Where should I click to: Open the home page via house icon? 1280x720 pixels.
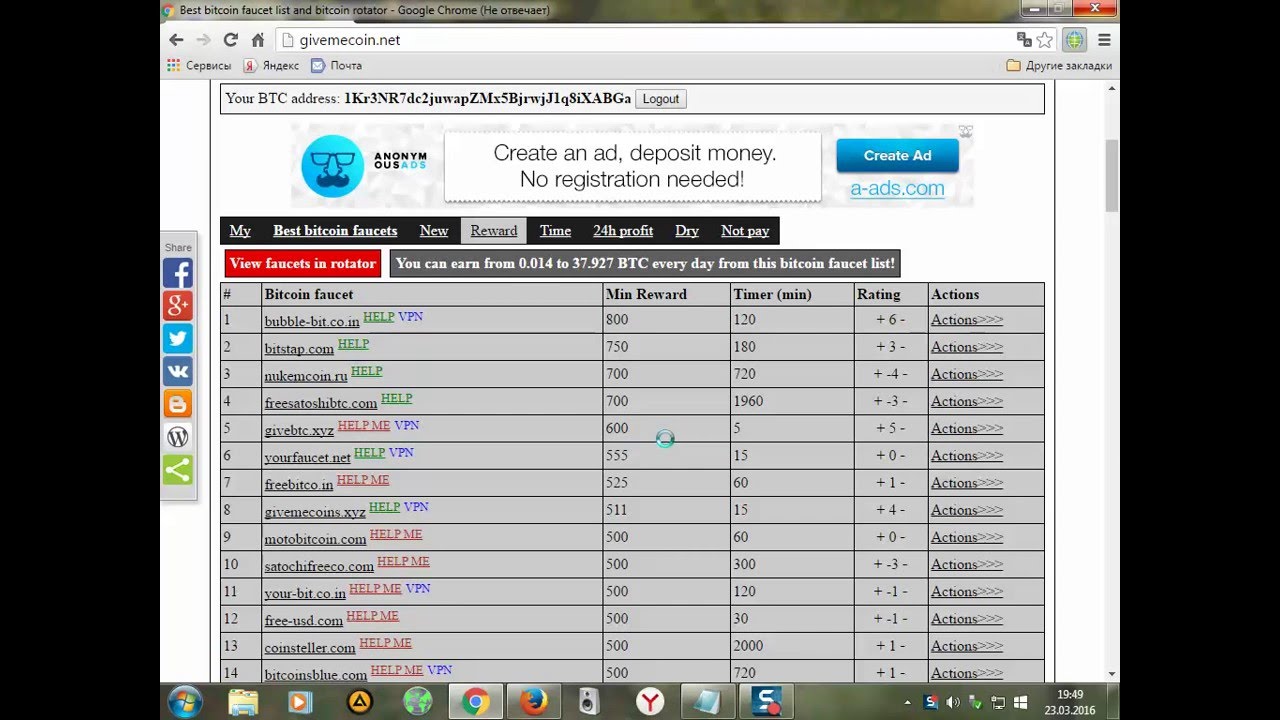click(257, 40)
